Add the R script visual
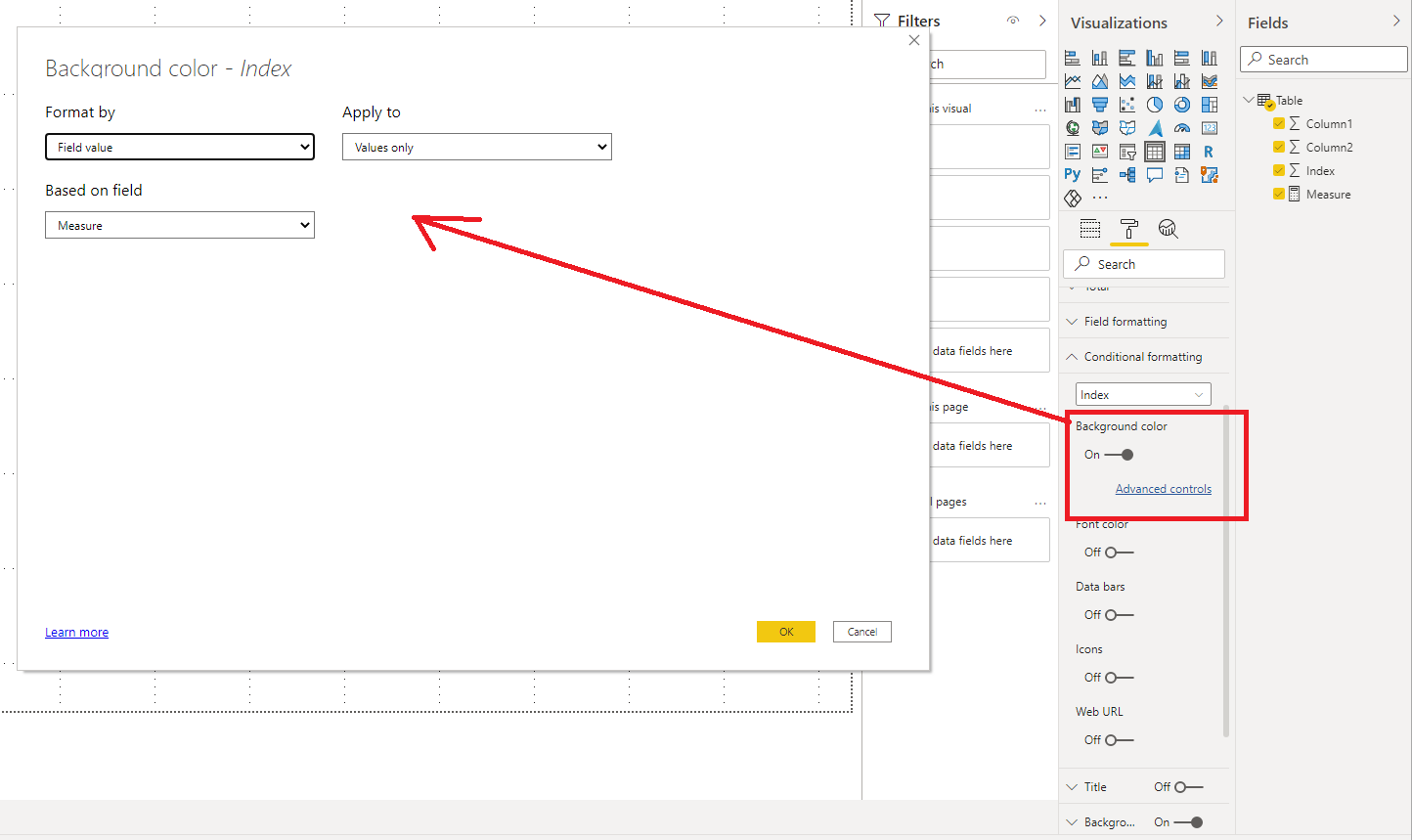The width and height of the screenshot is (1412, 840). coord(1210,152)
